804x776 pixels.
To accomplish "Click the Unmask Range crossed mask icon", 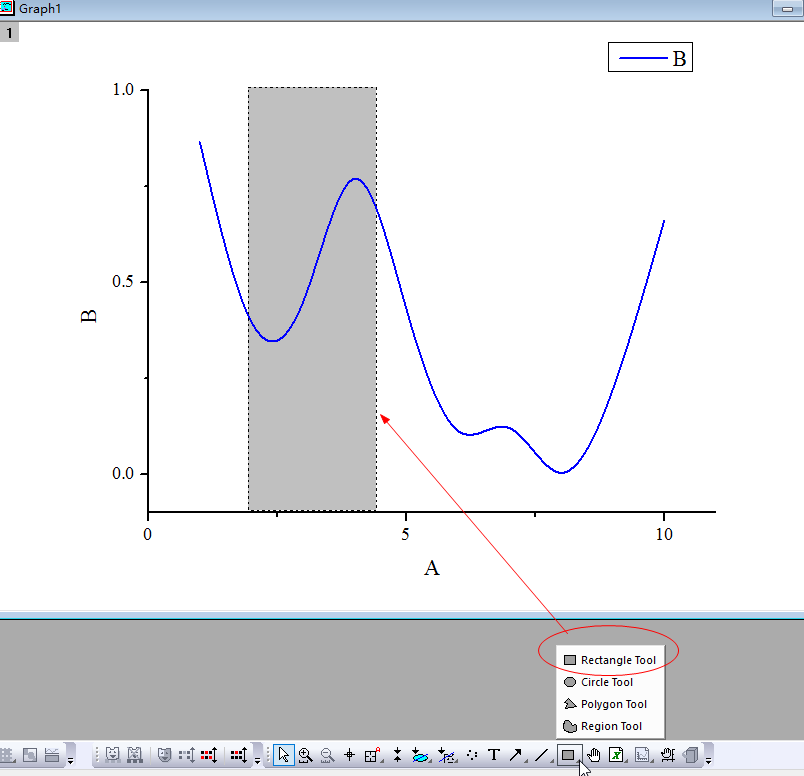I will tap(134, 755).
